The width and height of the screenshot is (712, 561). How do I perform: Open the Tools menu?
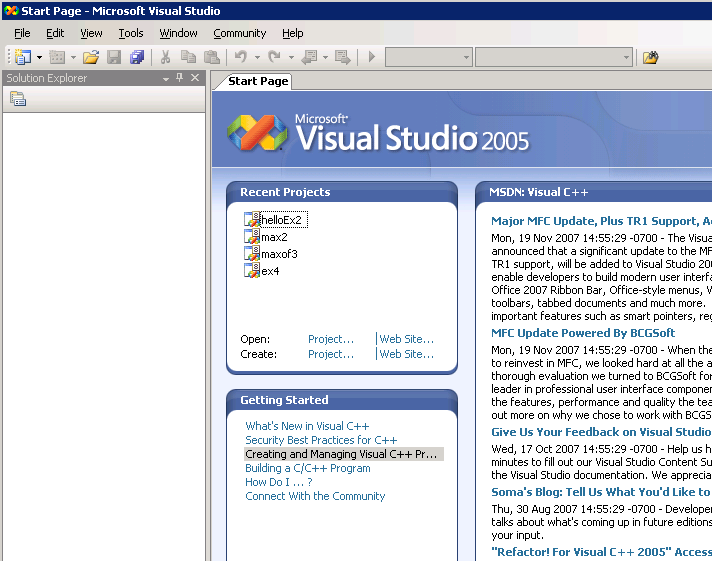click(131, 33)
